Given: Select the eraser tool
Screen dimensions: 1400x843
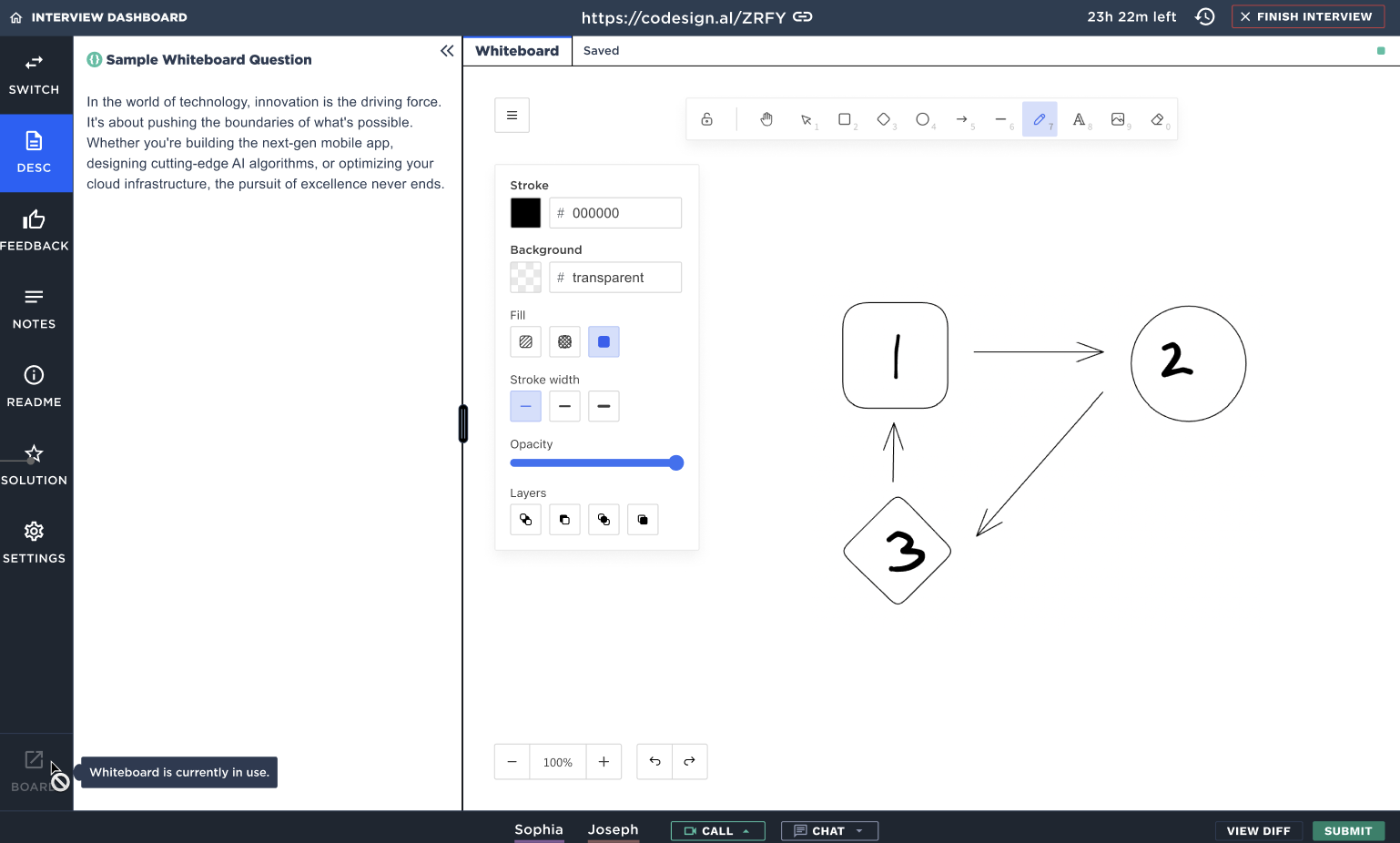Looking at the screenshot, I should pyautogui.click(x=1157, y=119).
